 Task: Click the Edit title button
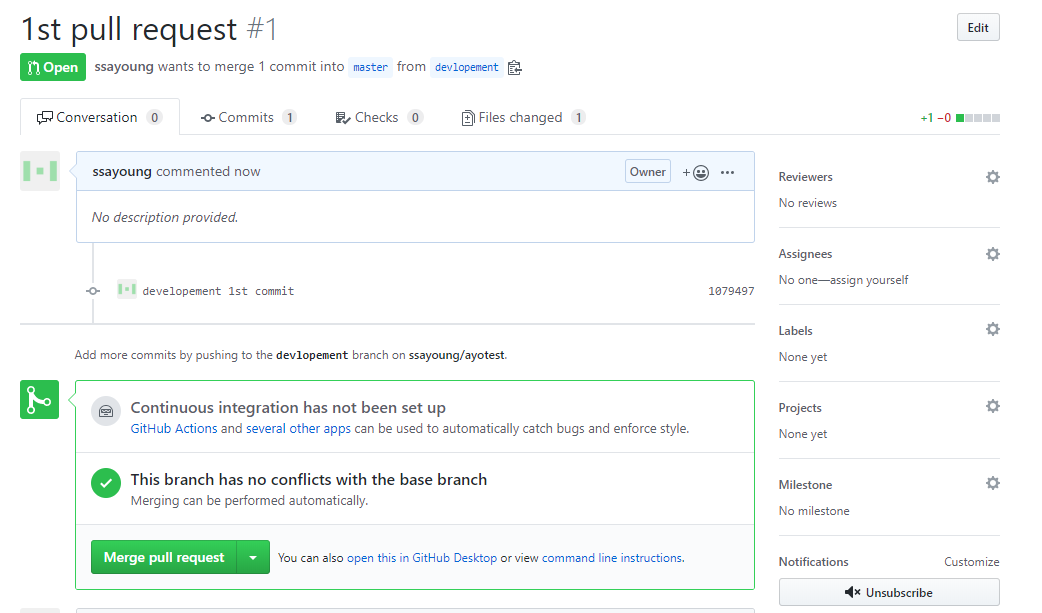[978, 27]
